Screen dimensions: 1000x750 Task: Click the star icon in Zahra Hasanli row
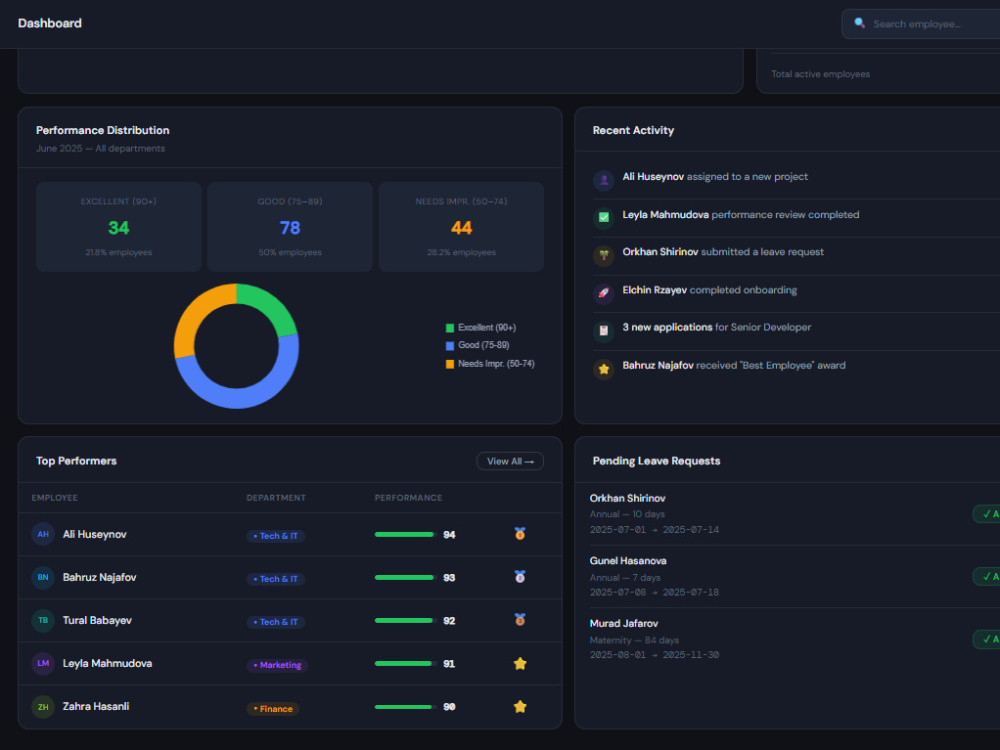click(x=520, y=706)
